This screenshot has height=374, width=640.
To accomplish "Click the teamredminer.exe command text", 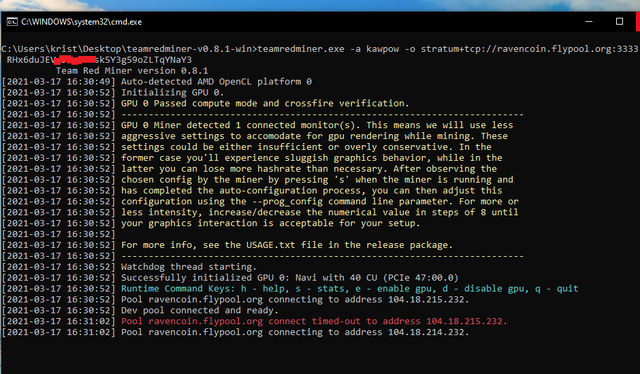I will 301,49.
